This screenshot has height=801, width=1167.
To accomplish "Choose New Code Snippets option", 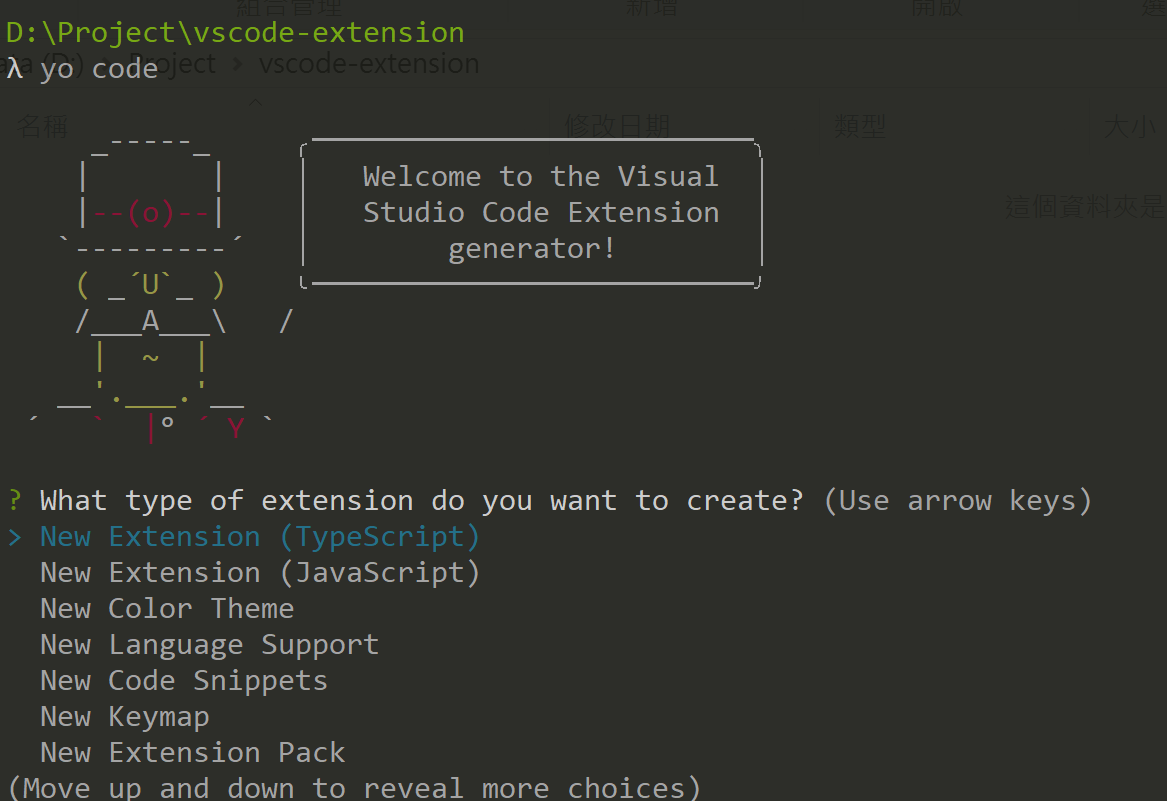I will click(x=184, y=681).
